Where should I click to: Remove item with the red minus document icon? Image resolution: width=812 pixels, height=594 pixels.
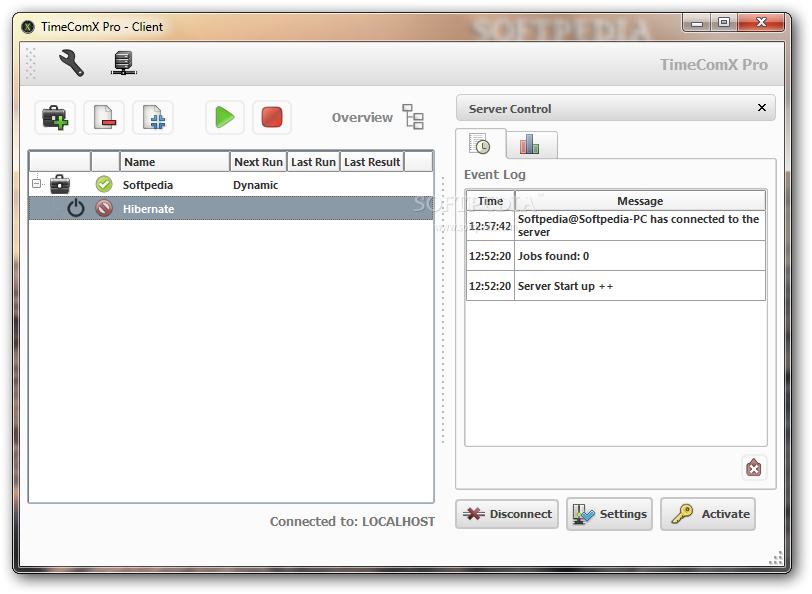click(104, 118)
